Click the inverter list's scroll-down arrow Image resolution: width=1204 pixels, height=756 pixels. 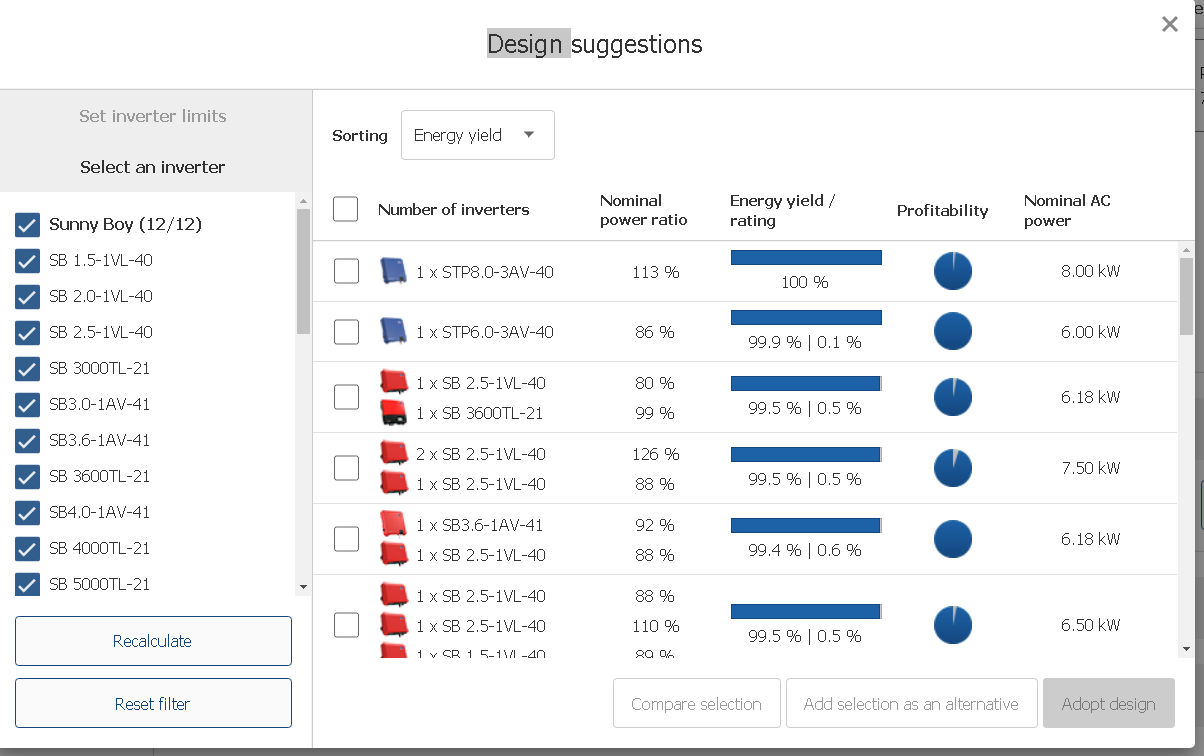pos(303,588)
